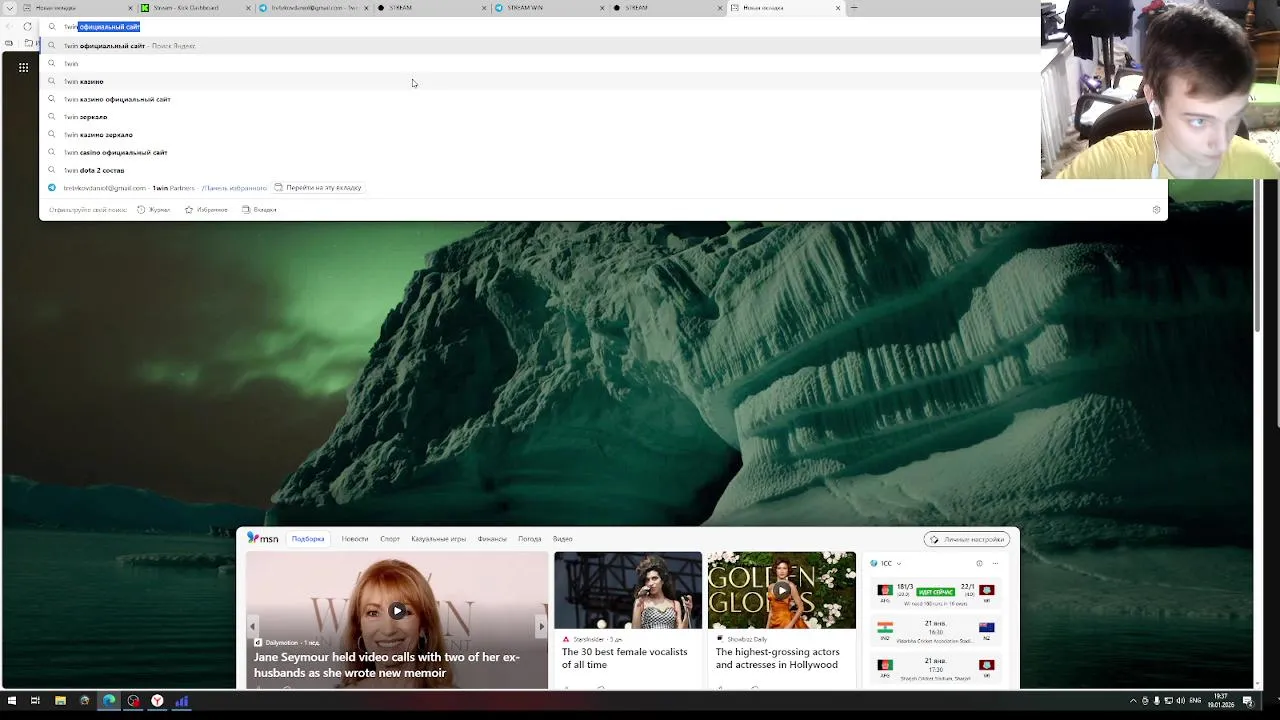Open the Windows Start menu

pos(11,701)
